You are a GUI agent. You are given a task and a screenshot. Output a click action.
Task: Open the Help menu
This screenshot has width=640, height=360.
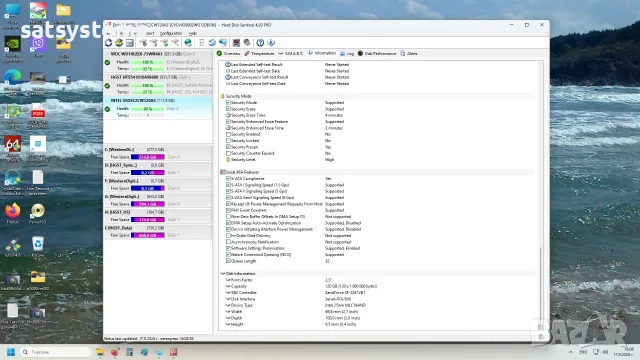click(x=193, y=33)
